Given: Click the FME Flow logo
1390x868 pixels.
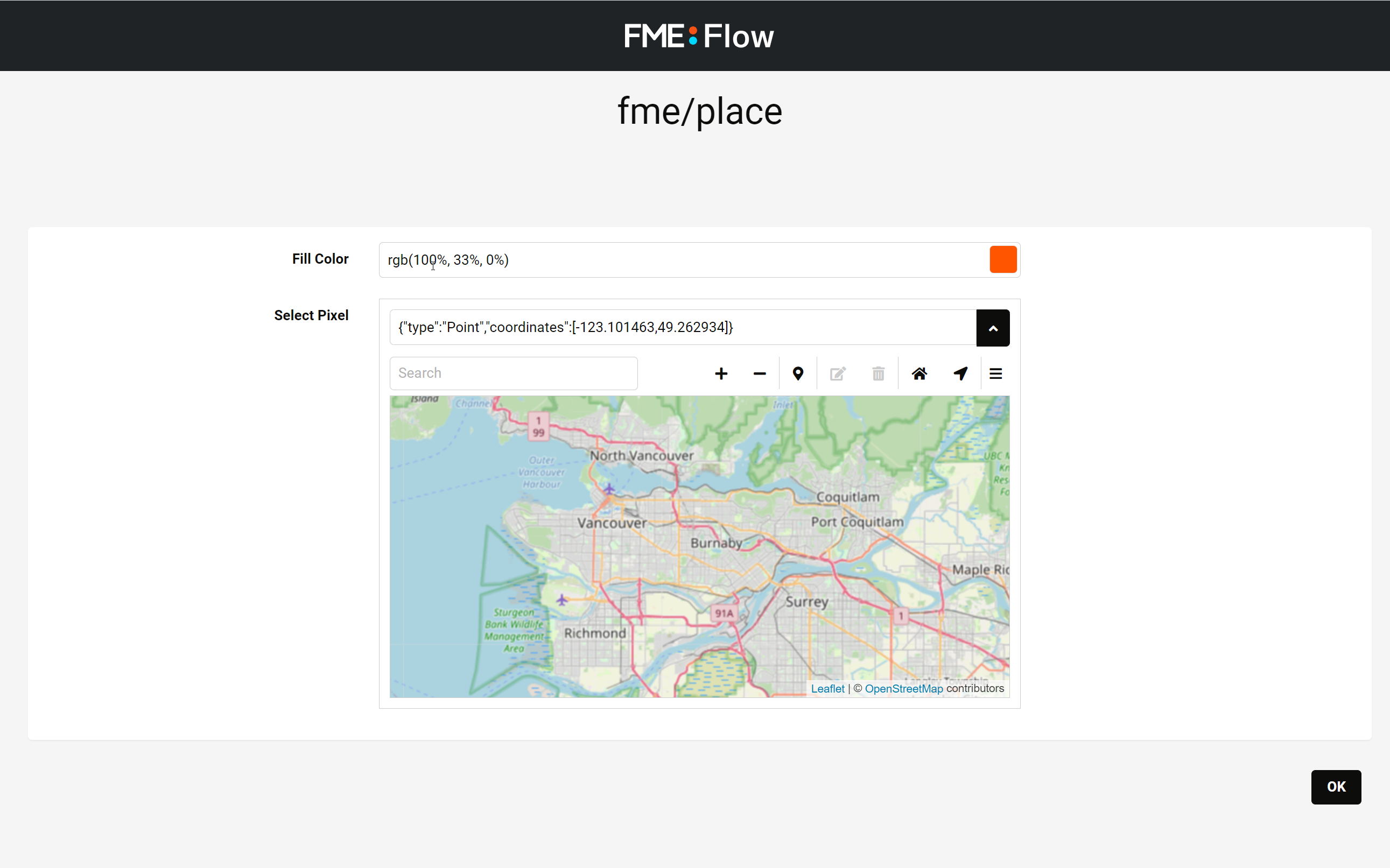Looking at the screenshot, I should pos(699,36).
